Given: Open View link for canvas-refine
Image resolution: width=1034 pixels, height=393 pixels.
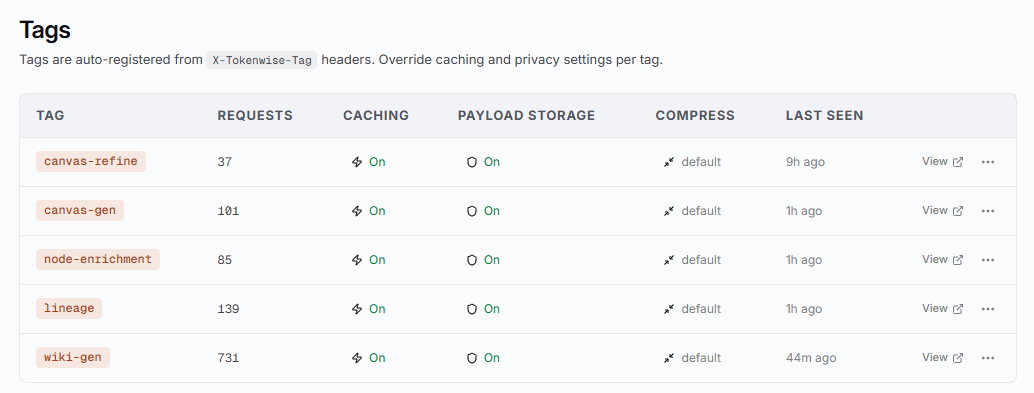Looking at the screenshot, I should tap(942, 162).
